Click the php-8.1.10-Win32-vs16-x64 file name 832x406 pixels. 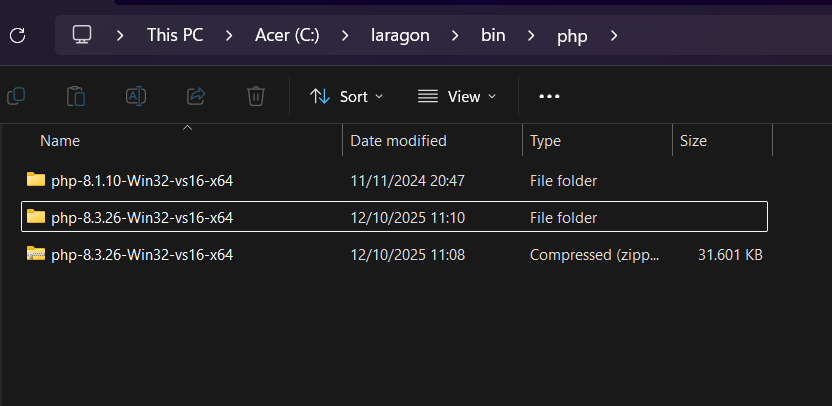pyautogui.click(x=142, y=181)
